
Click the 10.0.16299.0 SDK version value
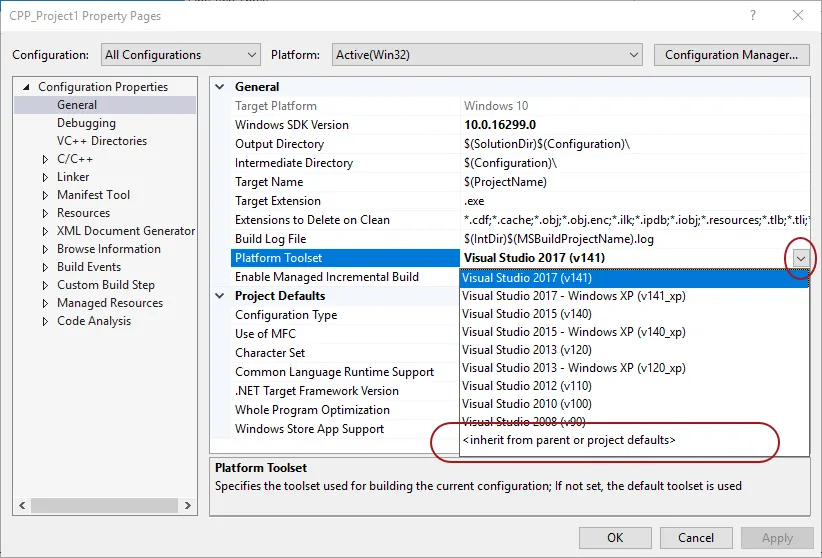pos(500,125)
